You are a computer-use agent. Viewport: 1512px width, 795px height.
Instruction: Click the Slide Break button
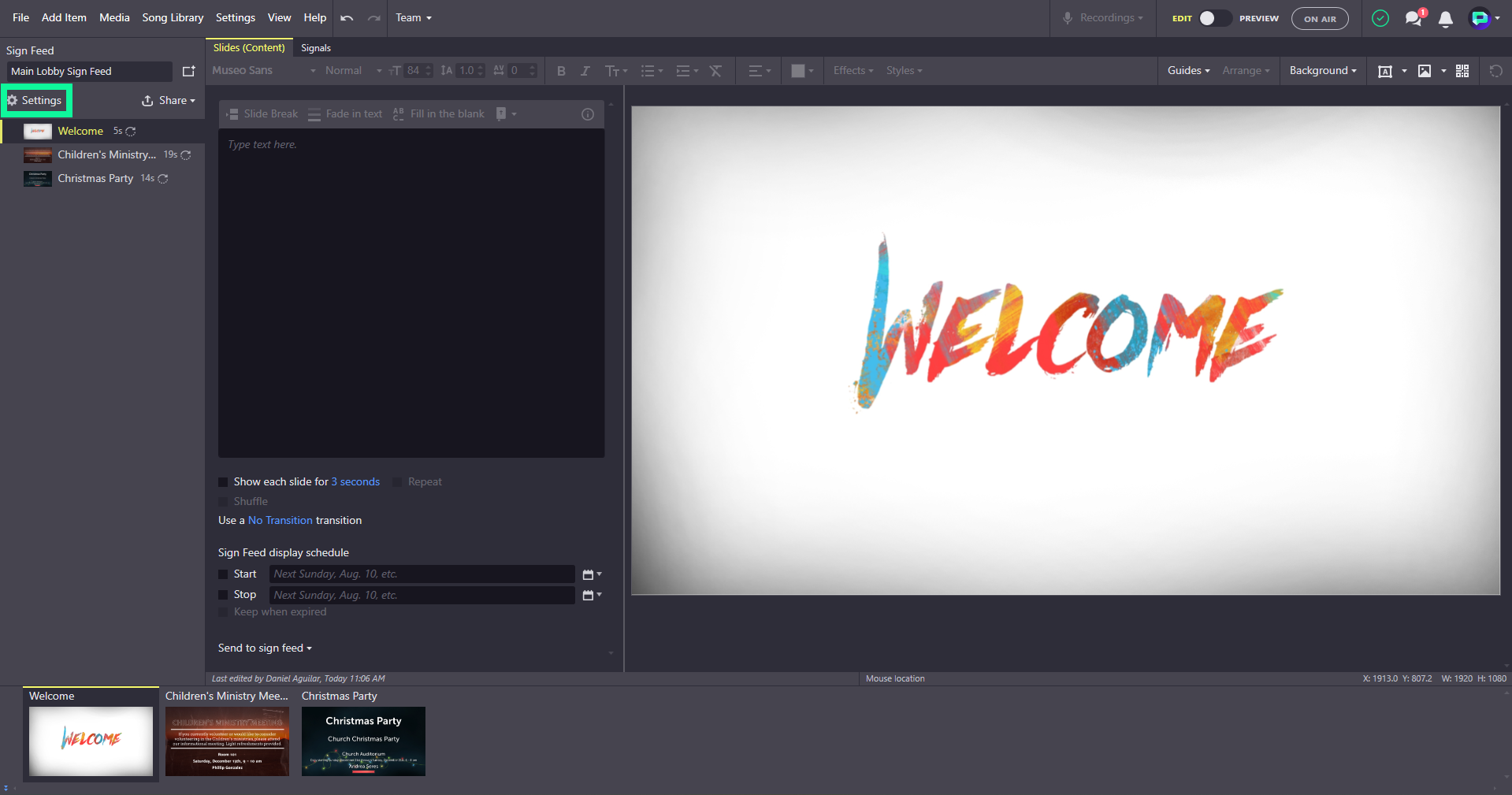(262, 114)
